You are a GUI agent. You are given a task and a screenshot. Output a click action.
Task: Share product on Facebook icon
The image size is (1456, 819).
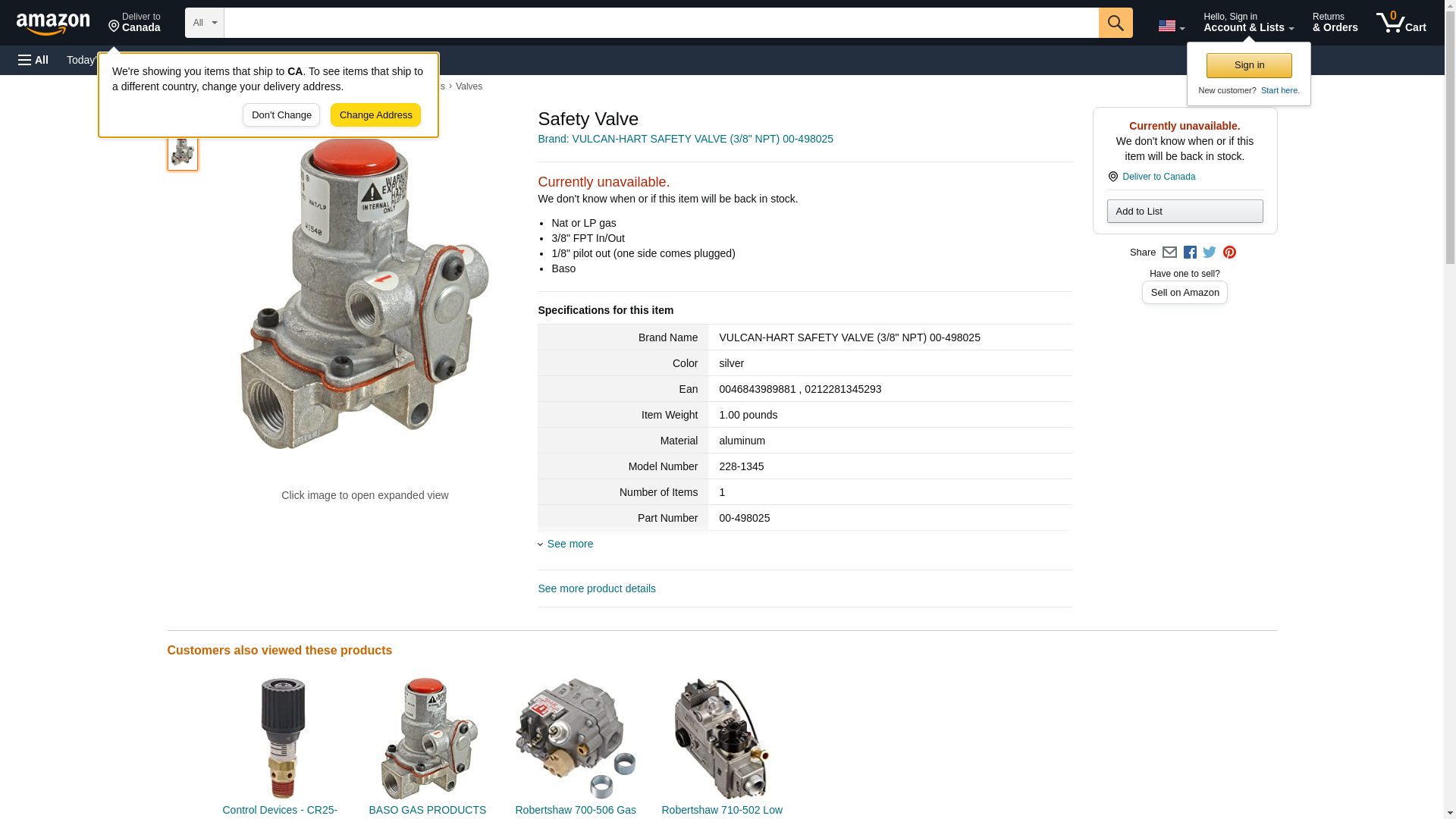(x=1190, y=253)
